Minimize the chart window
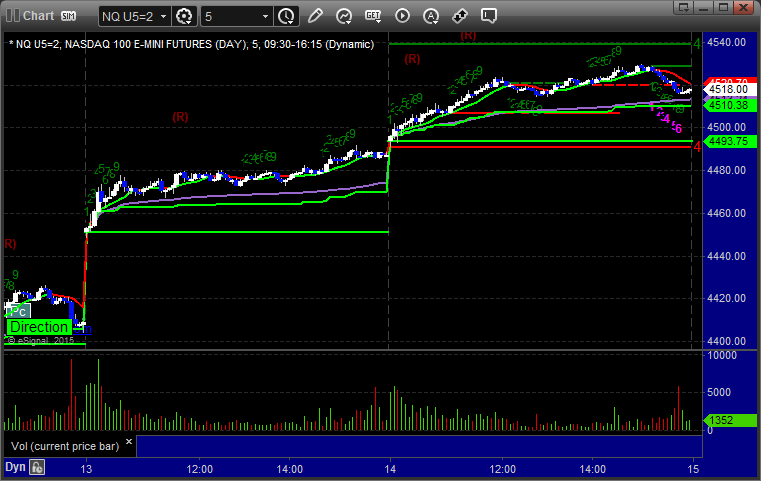761x481 pixels. tap(704, 7)
